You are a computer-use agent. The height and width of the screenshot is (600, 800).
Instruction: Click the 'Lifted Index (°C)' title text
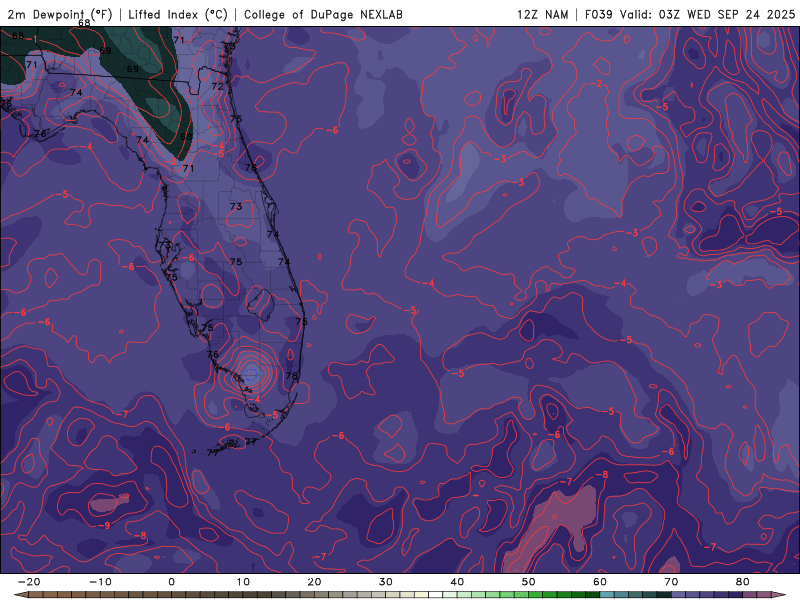[x=178, y=14]
